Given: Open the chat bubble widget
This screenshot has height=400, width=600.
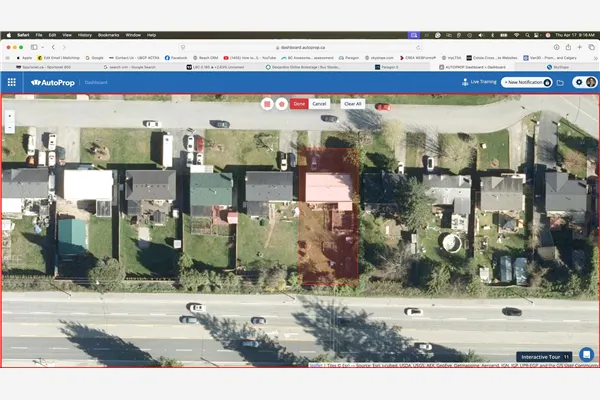Looking at the screenshot, I should pyautogui.click(x=586, y=354).
